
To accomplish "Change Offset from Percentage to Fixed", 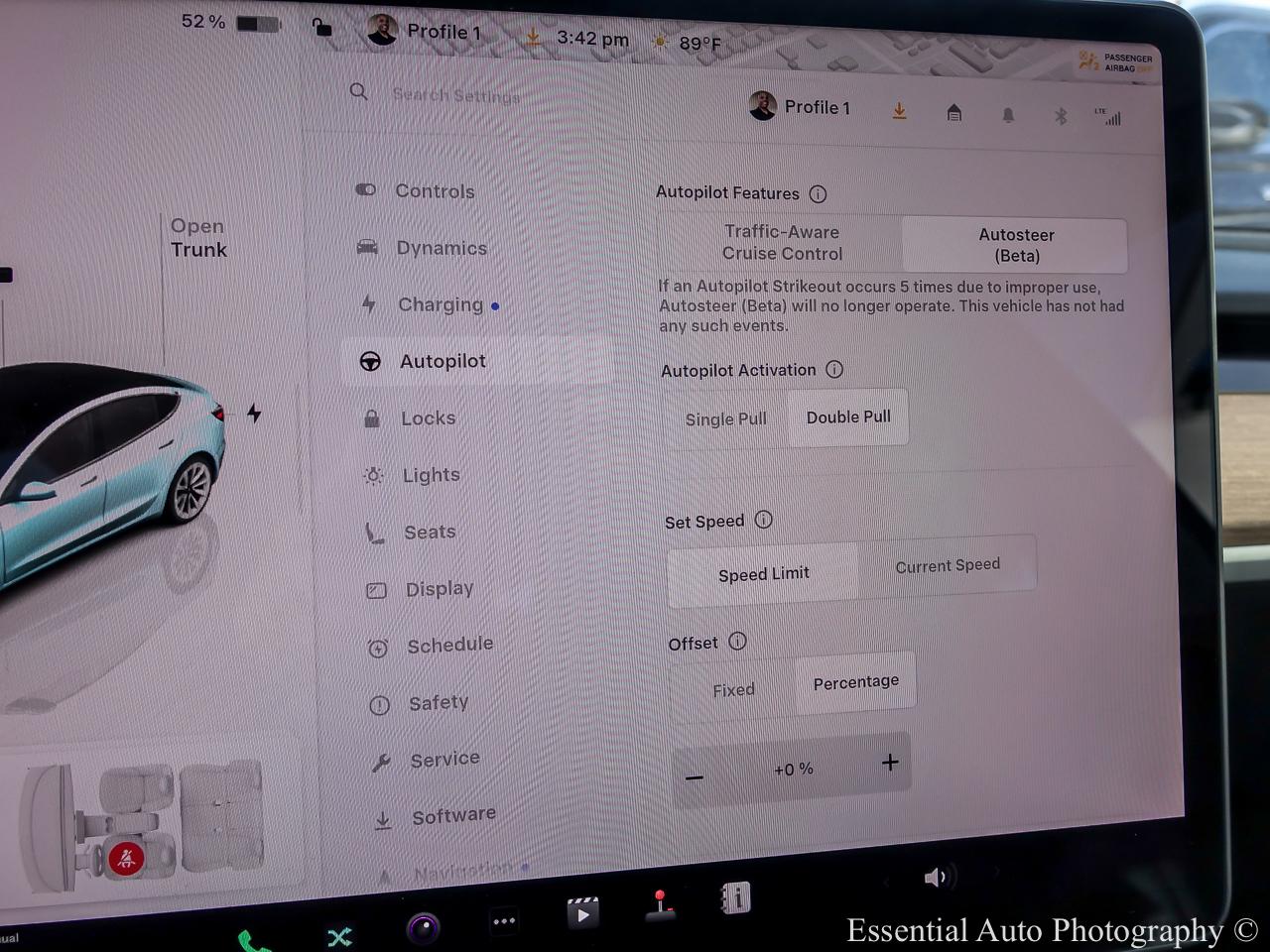I will click(733, 689).
